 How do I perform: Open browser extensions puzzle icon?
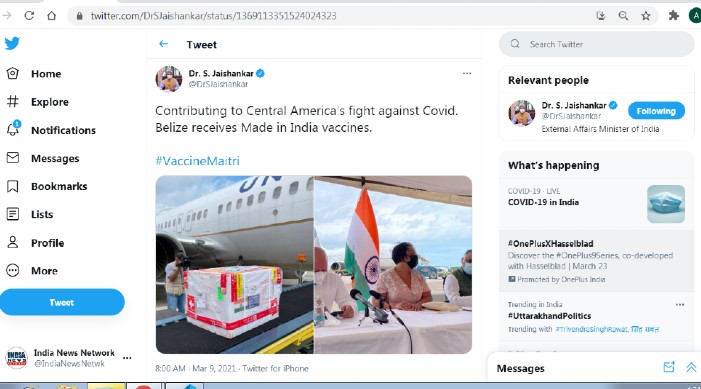point(674,16)
